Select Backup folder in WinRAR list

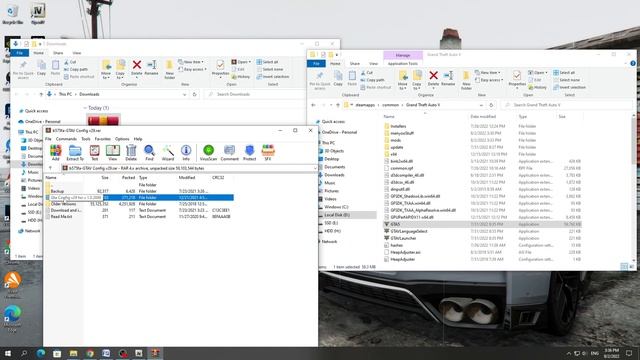(x=57, y=191)
